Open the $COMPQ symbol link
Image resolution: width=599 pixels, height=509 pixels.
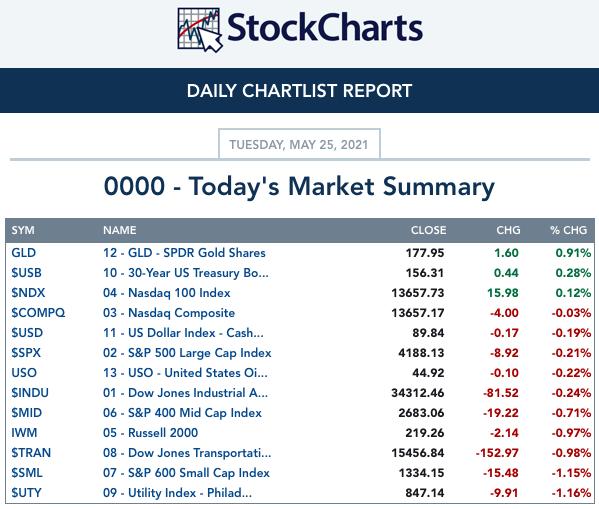(x=38, y=313)
